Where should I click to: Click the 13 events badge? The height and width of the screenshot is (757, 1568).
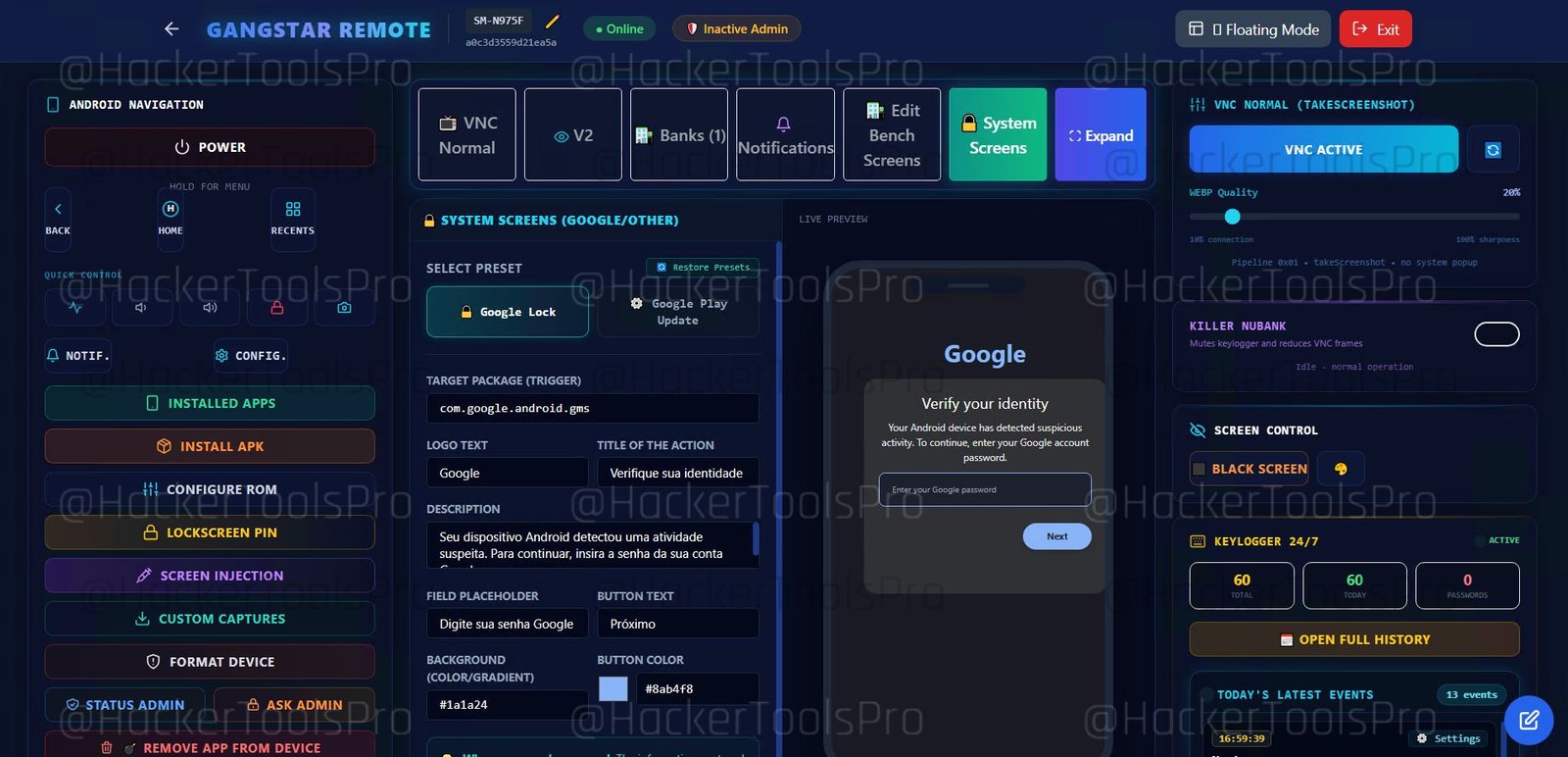[1472, 694]
